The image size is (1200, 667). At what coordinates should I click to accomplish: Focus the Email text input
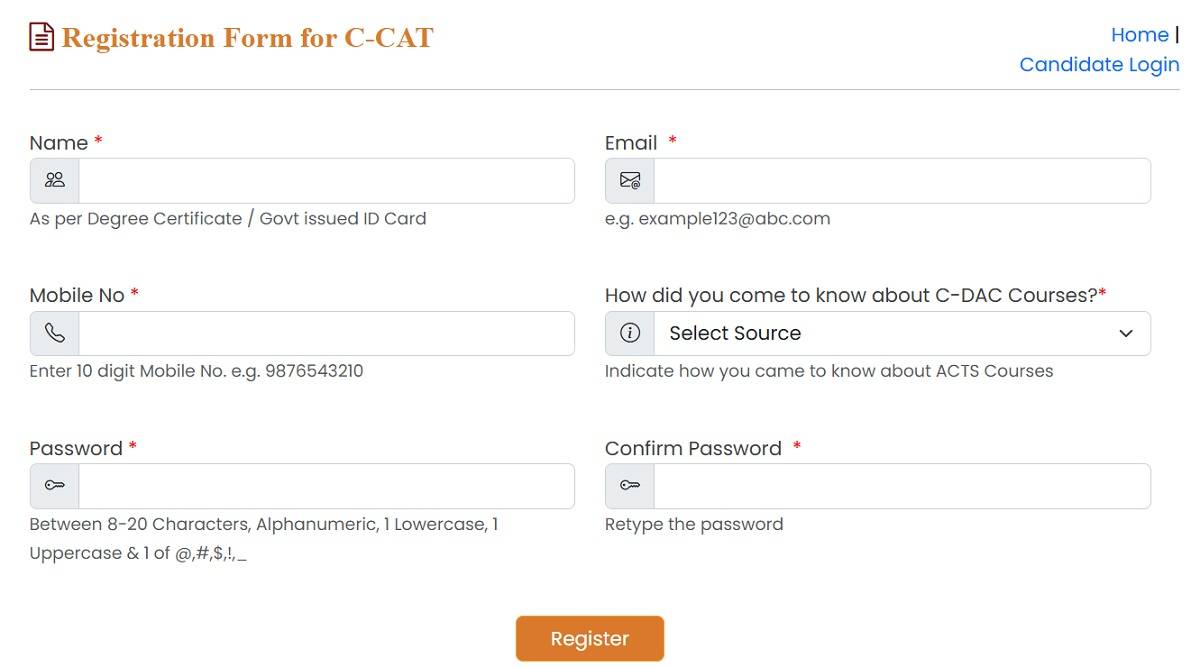tap(901, 180)
